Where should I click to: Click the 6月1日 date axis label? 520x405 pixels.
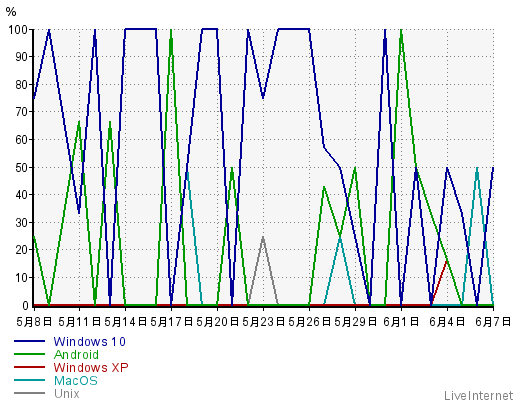click(401, 322)
